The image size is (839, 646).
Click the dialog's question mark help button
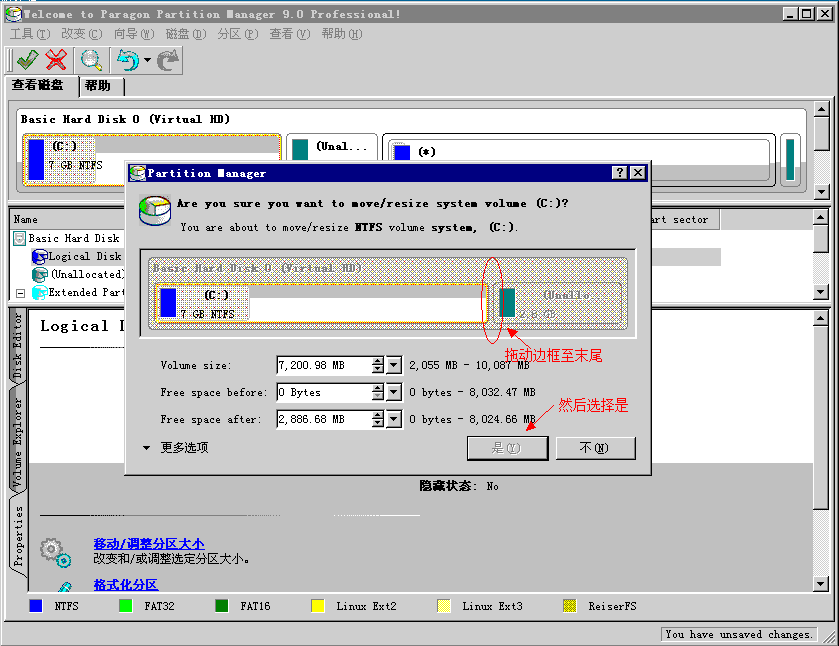coord(620,173)
